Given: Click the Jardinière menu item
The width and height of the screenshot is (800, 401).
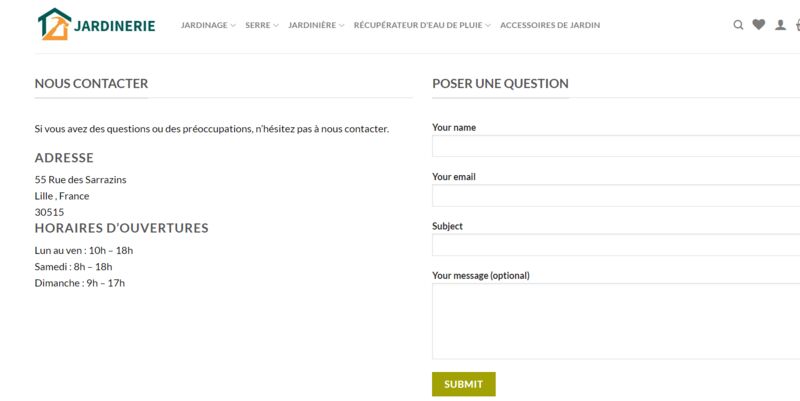Looking at the screenshot, I should 312,25.
